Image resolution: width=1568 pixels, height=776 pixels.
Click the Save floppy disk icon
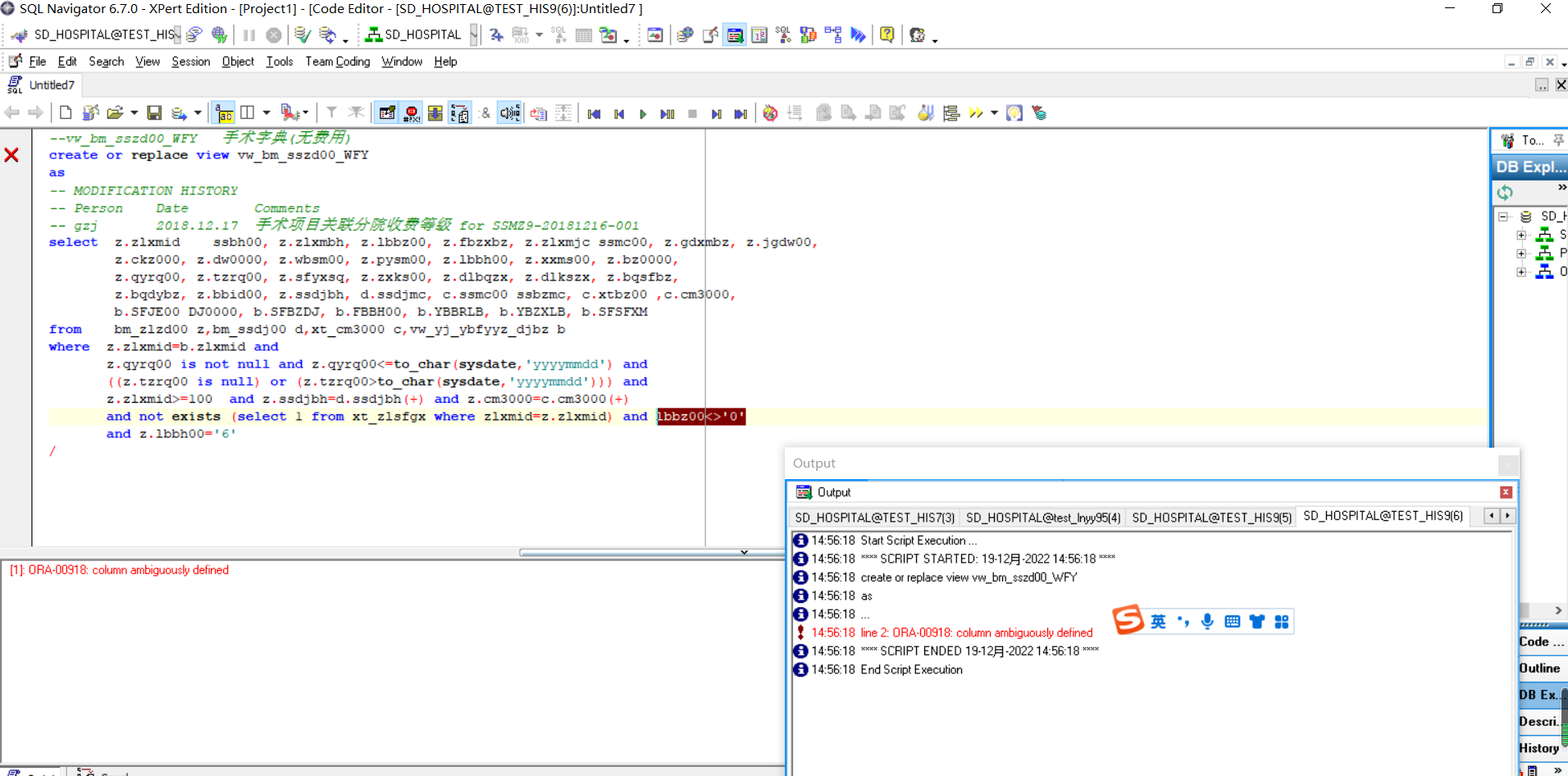tap(154, 113)
